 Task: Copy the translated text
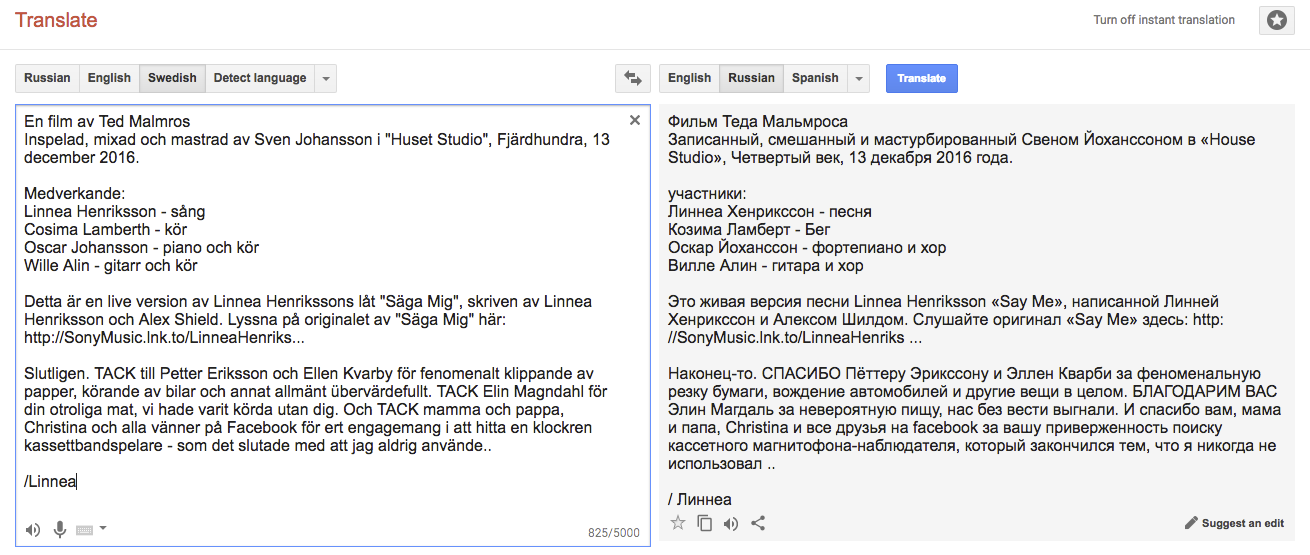pyautogui.click(x=705, y=523)
